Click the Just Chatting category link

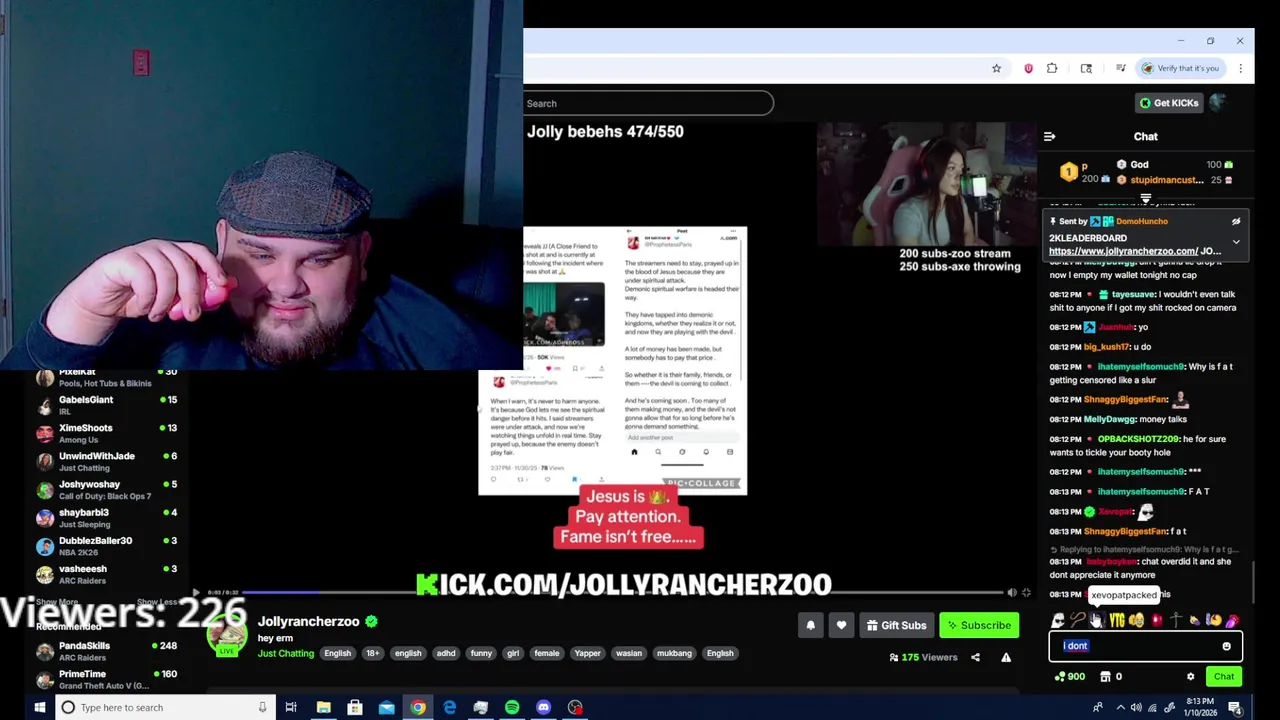pos(286,654)
